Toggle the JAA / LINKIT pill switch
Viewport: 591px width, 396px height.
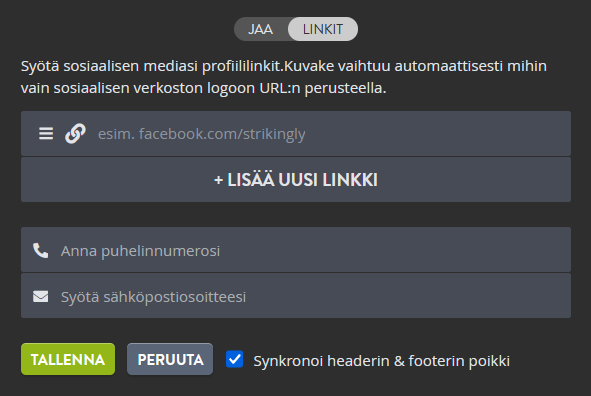296,29
